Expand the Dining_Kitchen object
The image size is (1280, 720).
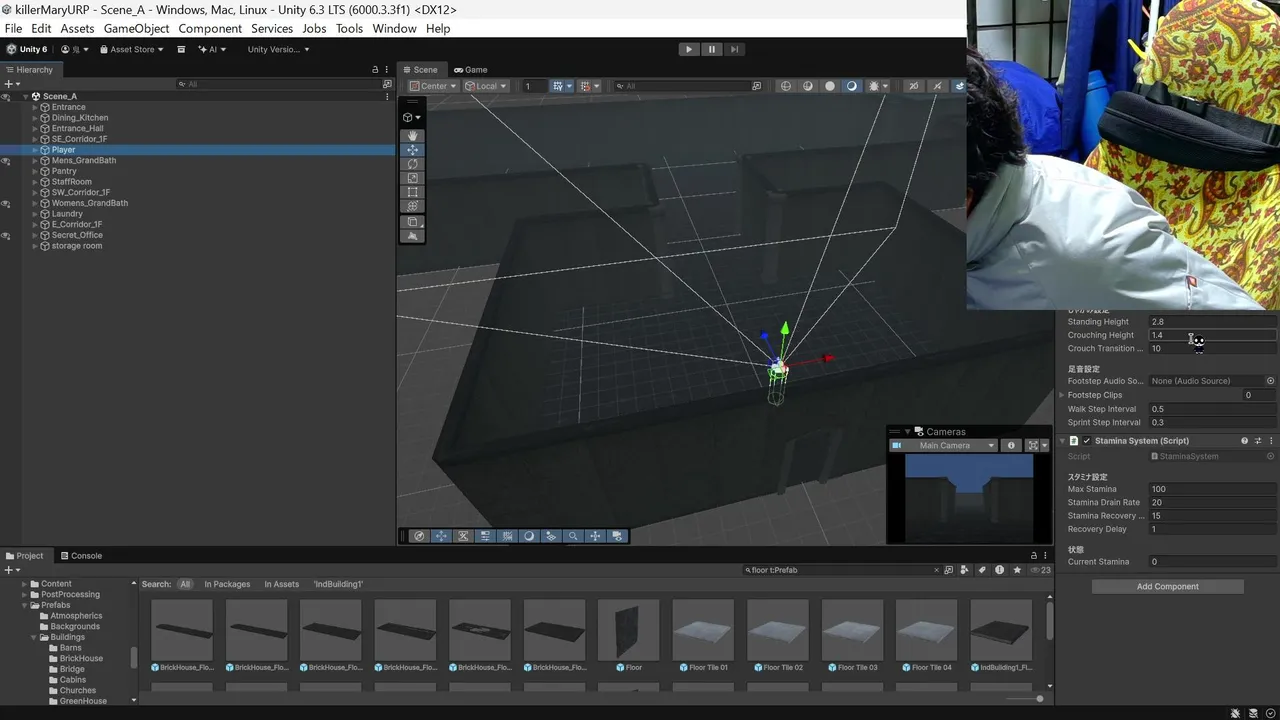coord(34,118)
